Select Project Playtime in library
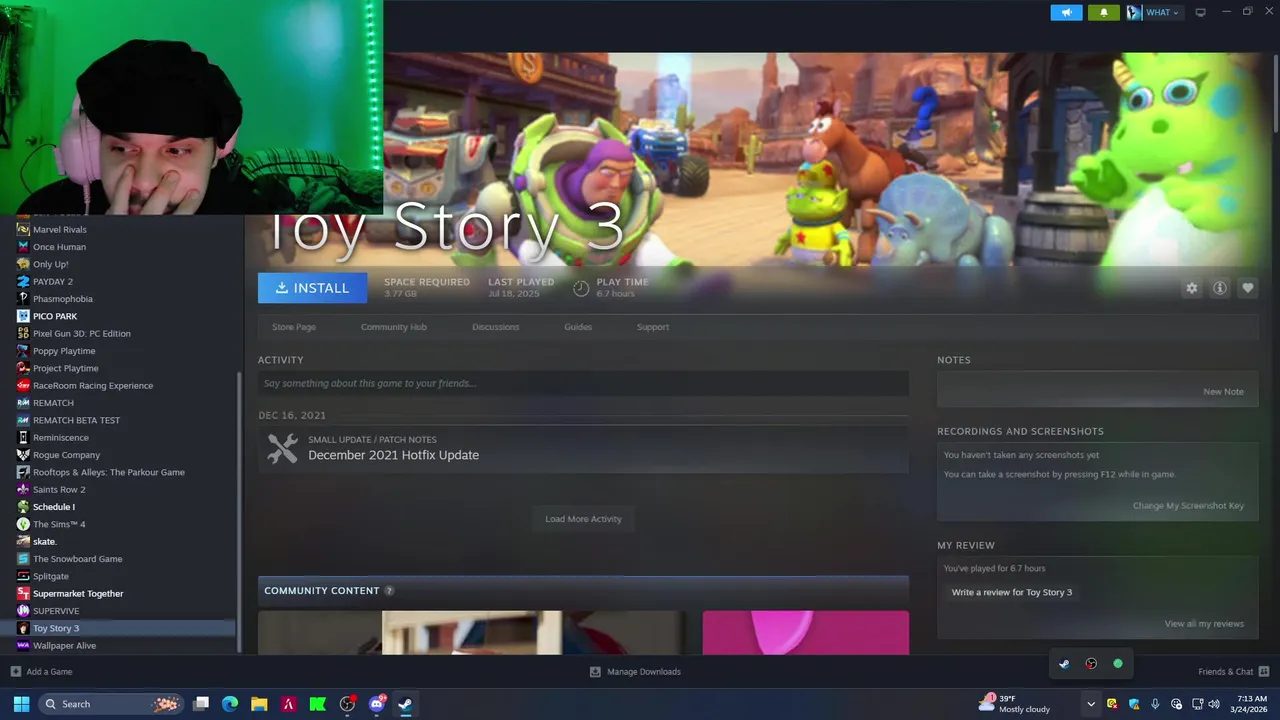 click(x=66, y=368)
